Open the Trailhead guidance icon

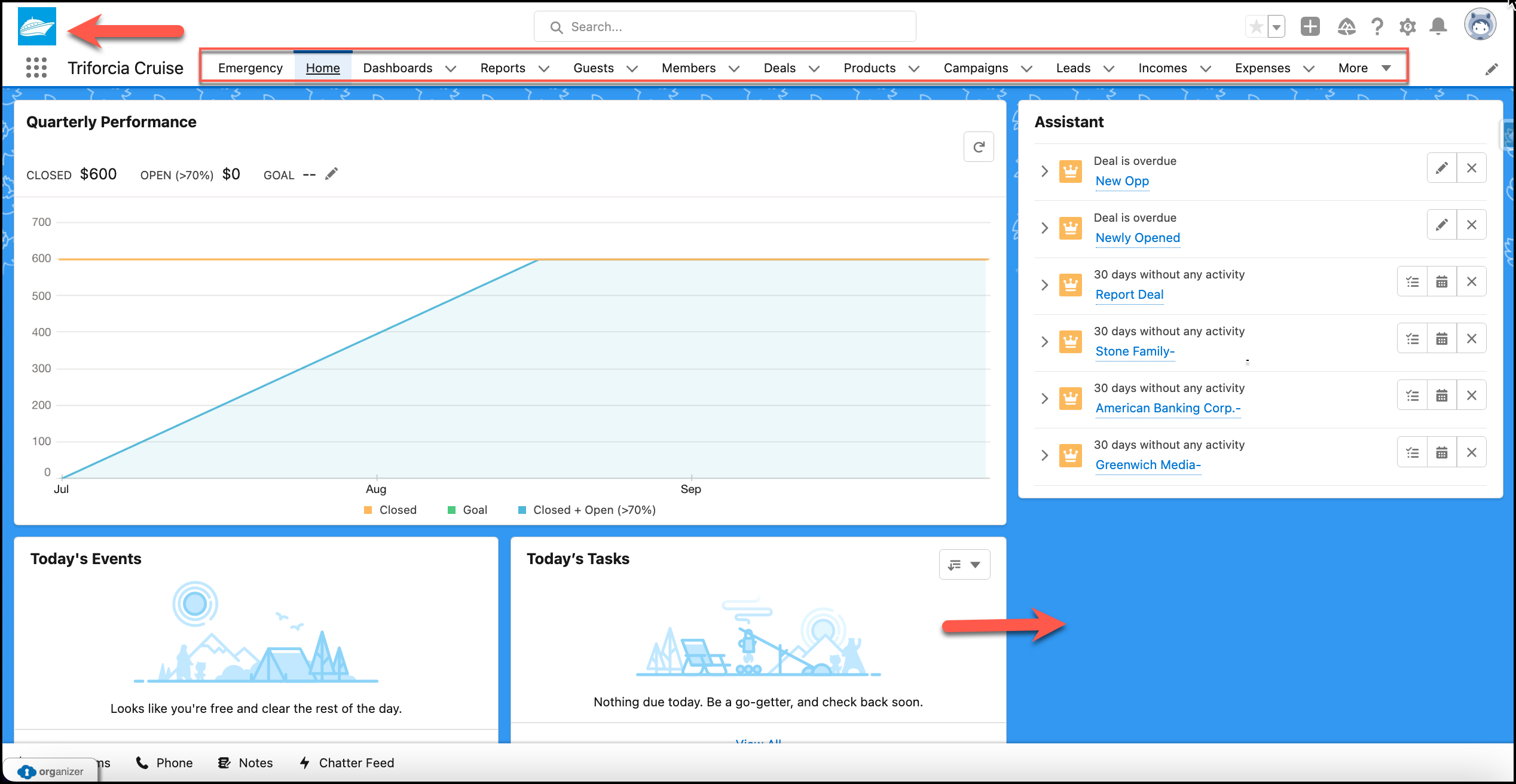(1346, 26)
